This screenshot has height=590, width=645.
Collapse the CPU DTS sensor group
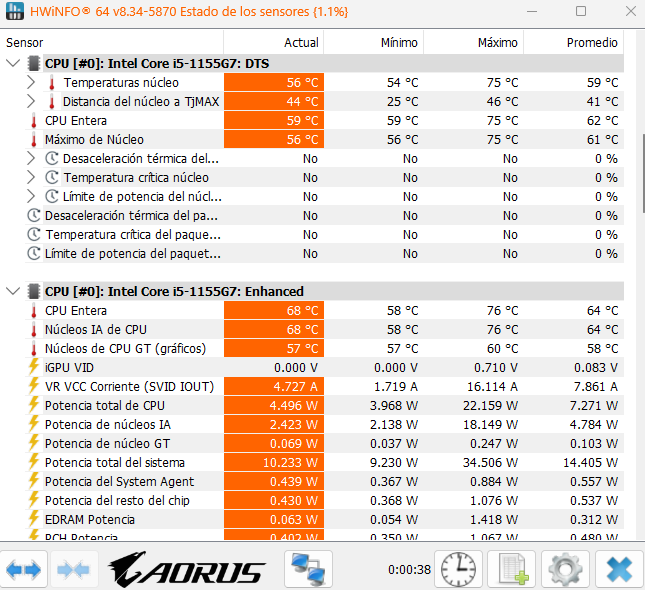pos(13,63)
